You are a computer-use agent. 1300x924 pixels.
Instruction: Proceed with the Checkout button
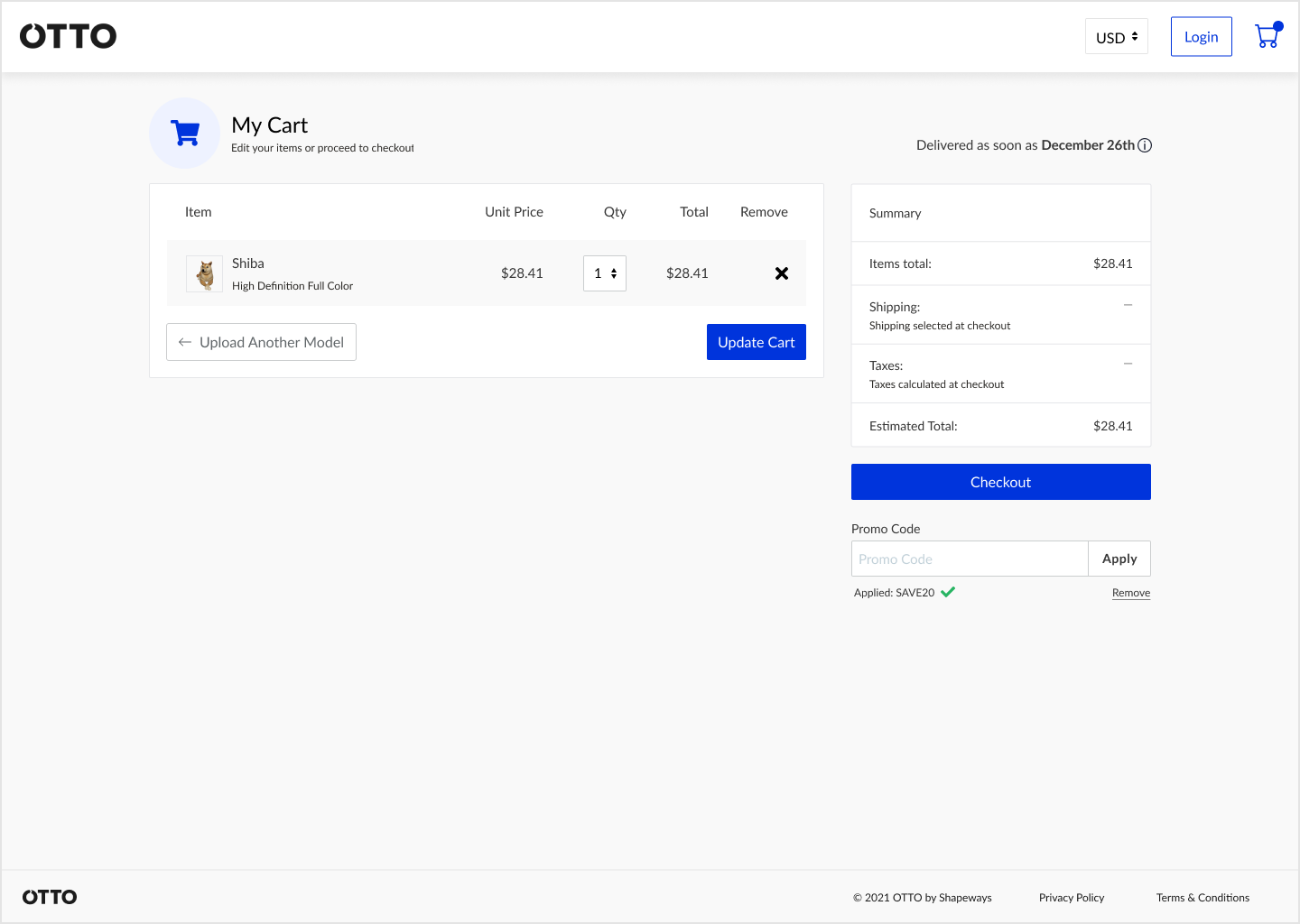point(1001,482)
